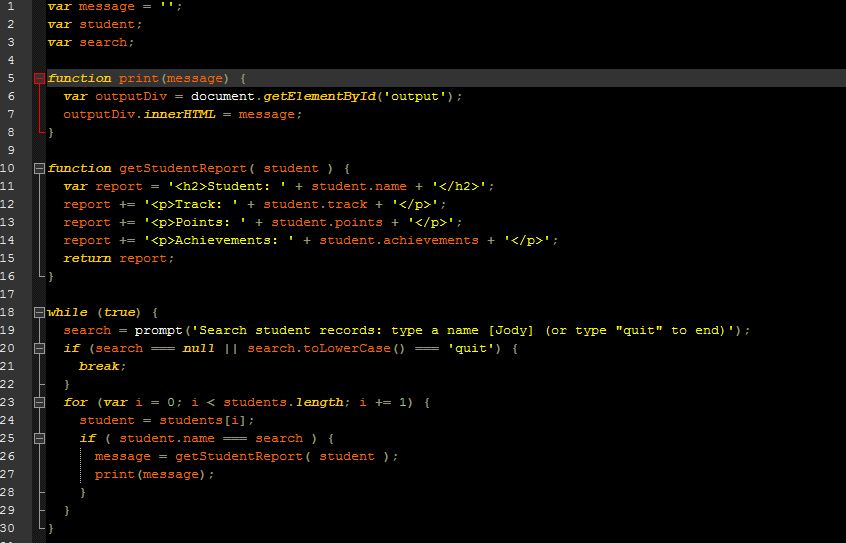Screen dimensions: 846x543
Task: Click line number 1 in the gutter
Action: pyautogui.click(x=10, y=6)
